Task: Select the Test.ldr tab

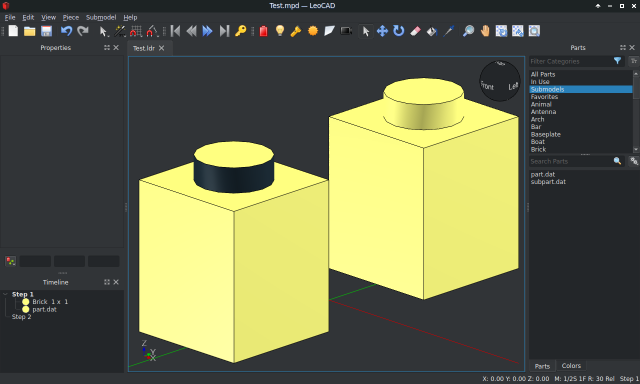Action: [x=144, y=48]
